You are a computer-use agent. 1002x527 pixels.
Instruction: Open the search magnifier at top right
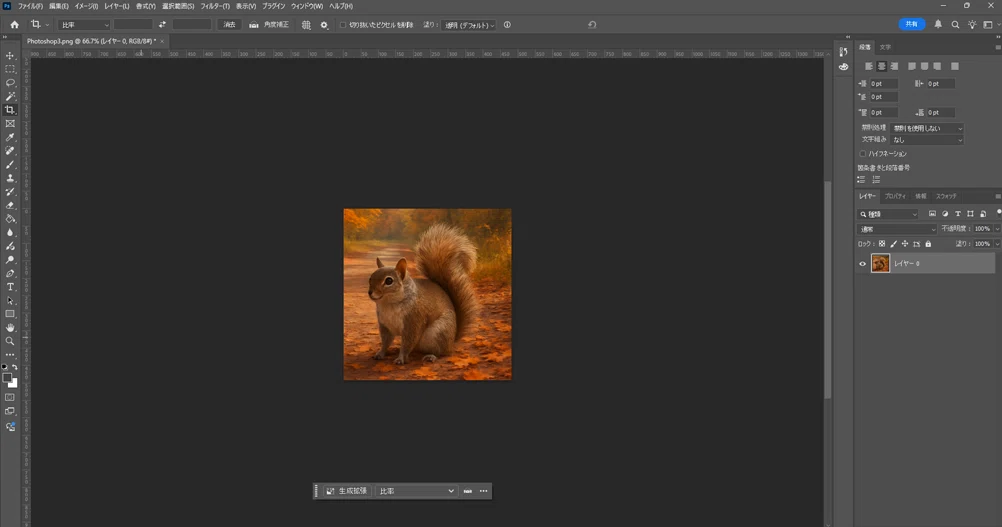click(955, 24)
